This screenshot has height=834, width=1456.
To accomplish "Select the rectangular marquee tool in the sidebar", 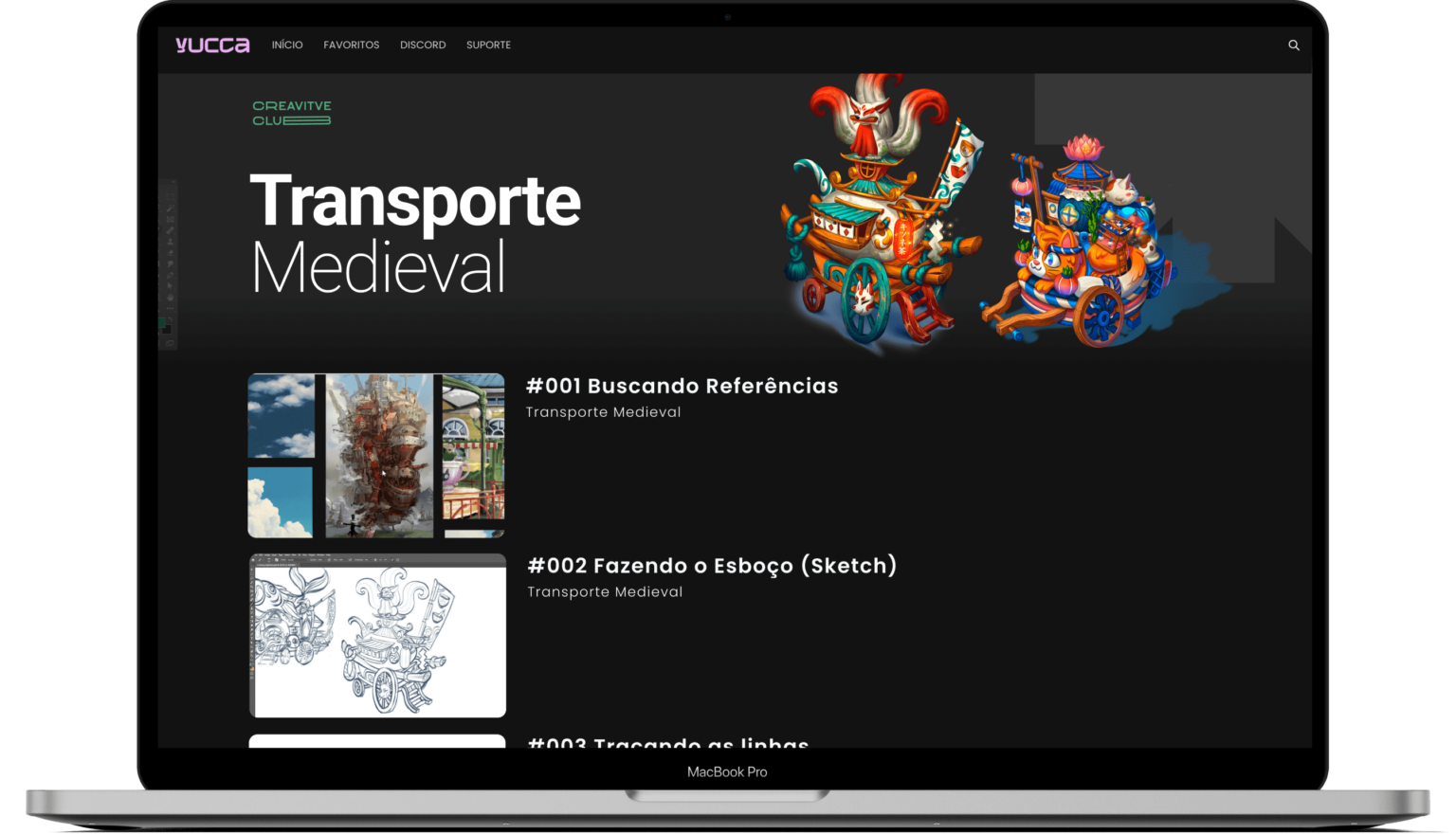I will (x=169, y=195).
